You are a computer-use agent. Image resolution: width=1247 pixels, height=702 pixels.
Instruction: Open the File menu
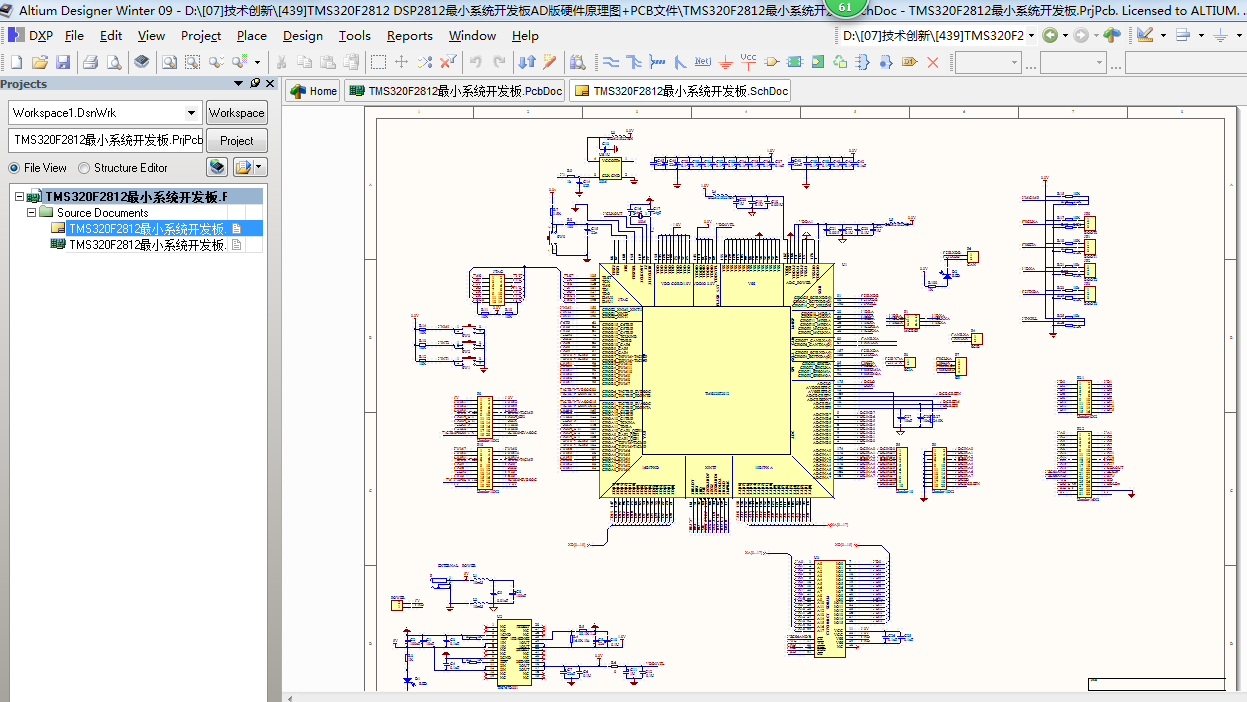(x=74, y=35)
